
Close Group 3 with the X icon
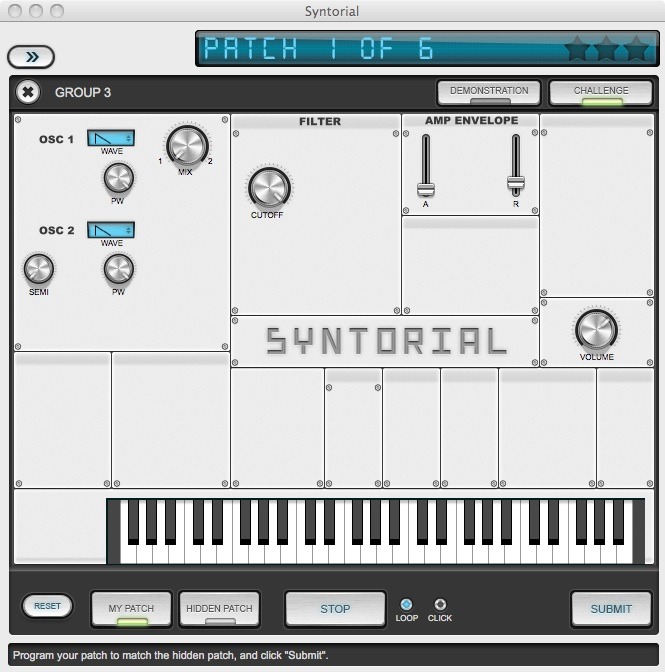pyautogui.click(x=28, y=92)
